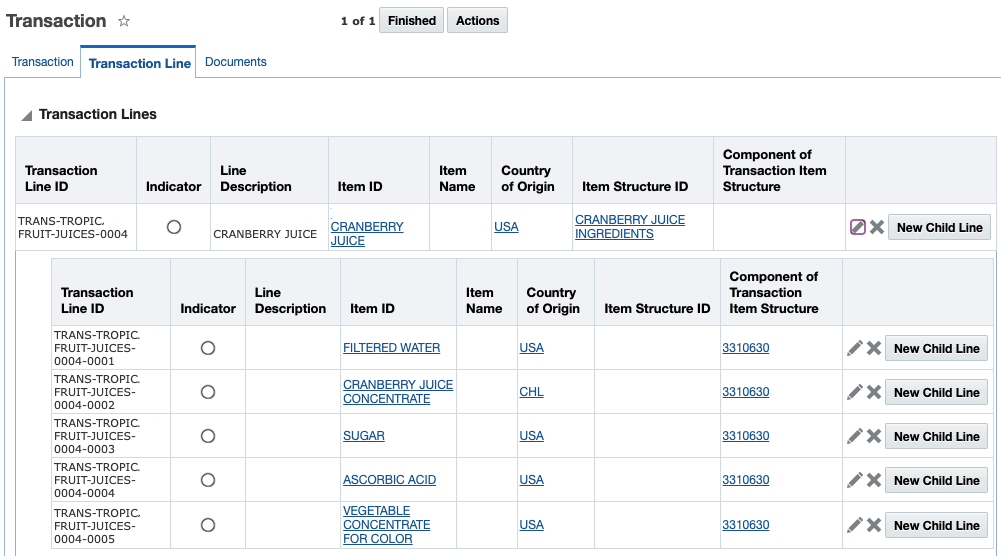The width and height of the screenshot is (1001, 556).
Task: Click the Finished button
Action: (x=411, y=21)
